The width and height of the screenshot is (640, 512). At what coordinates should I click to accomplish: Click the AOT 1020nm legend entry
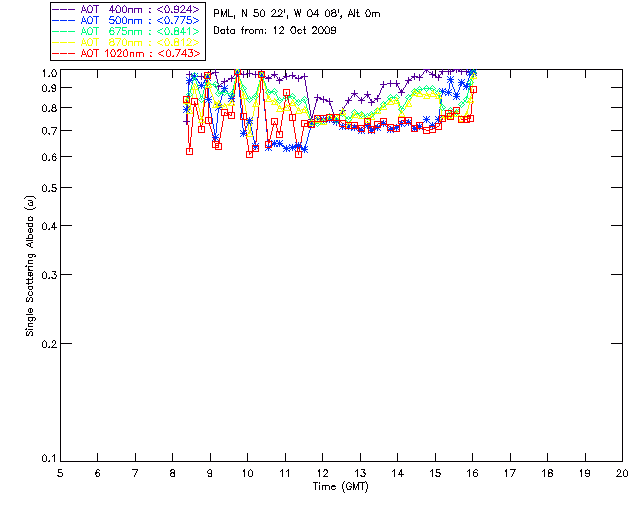pyautogui.click(x=126, y=53)
